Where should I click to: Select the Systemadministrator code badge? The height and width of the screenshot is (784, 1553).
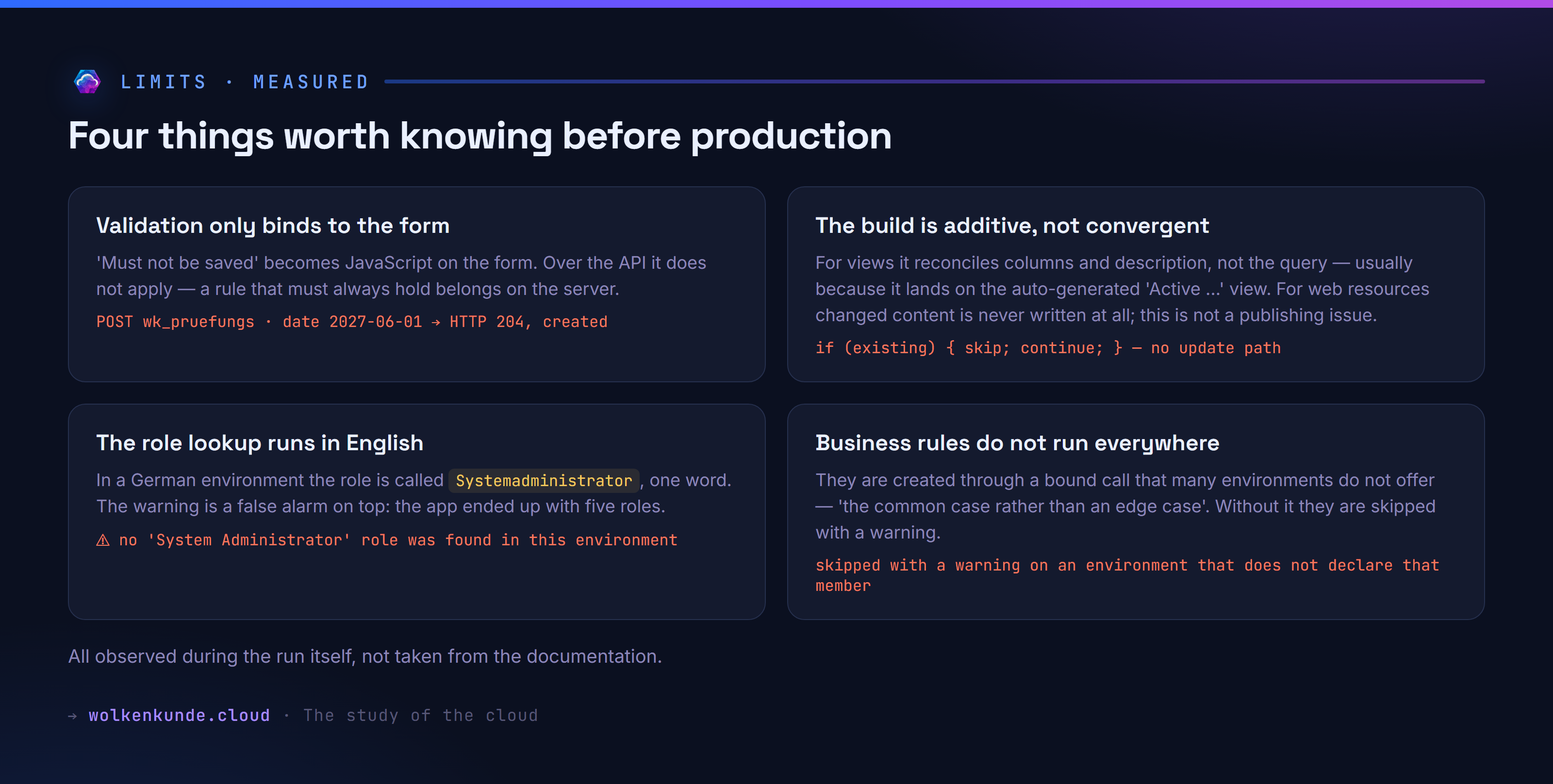coord(544,480)
